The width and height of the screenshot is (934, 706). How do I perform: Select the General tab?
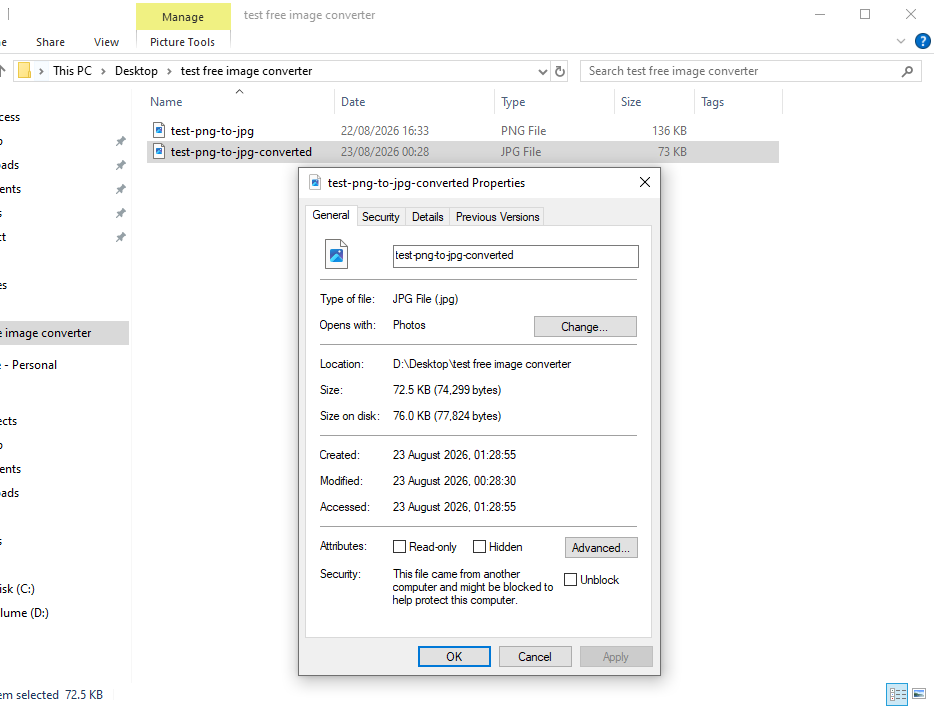331,215
